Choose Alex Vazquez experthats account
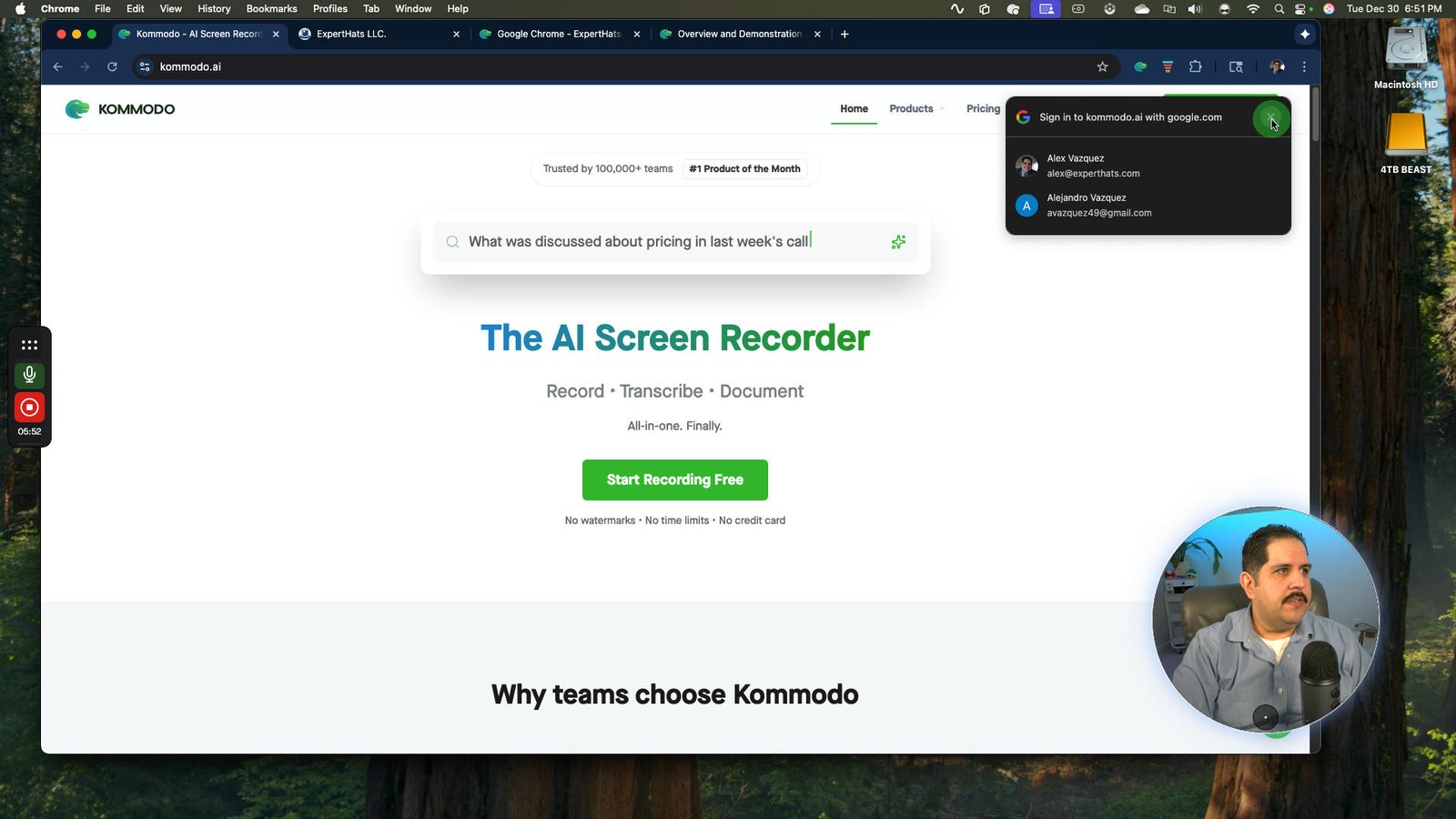Viewport: 1456px width, 819px height. 1148,166
